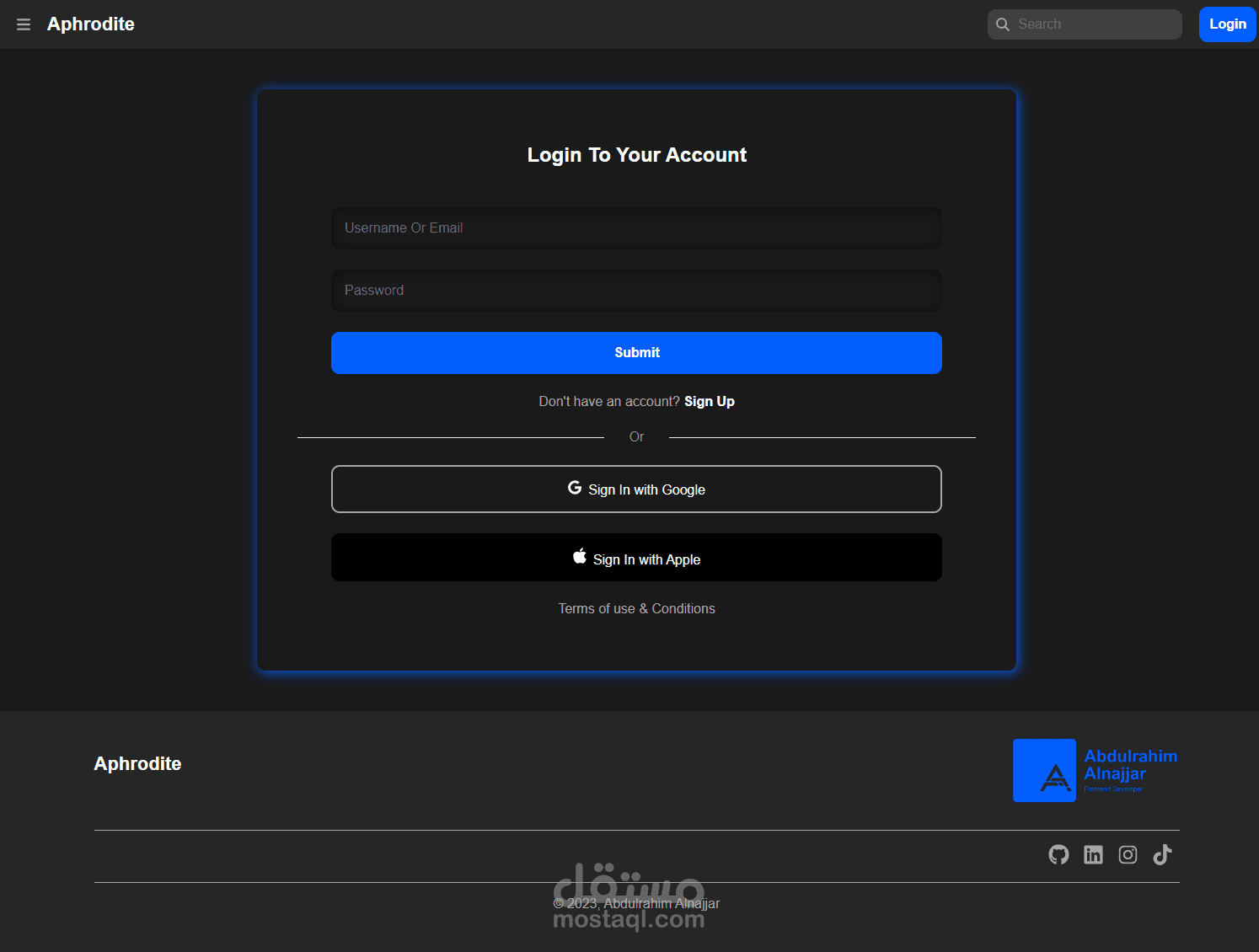Open the Instagram icon in the footer
Screen dimensions: 1259x952
(1128, 854)
